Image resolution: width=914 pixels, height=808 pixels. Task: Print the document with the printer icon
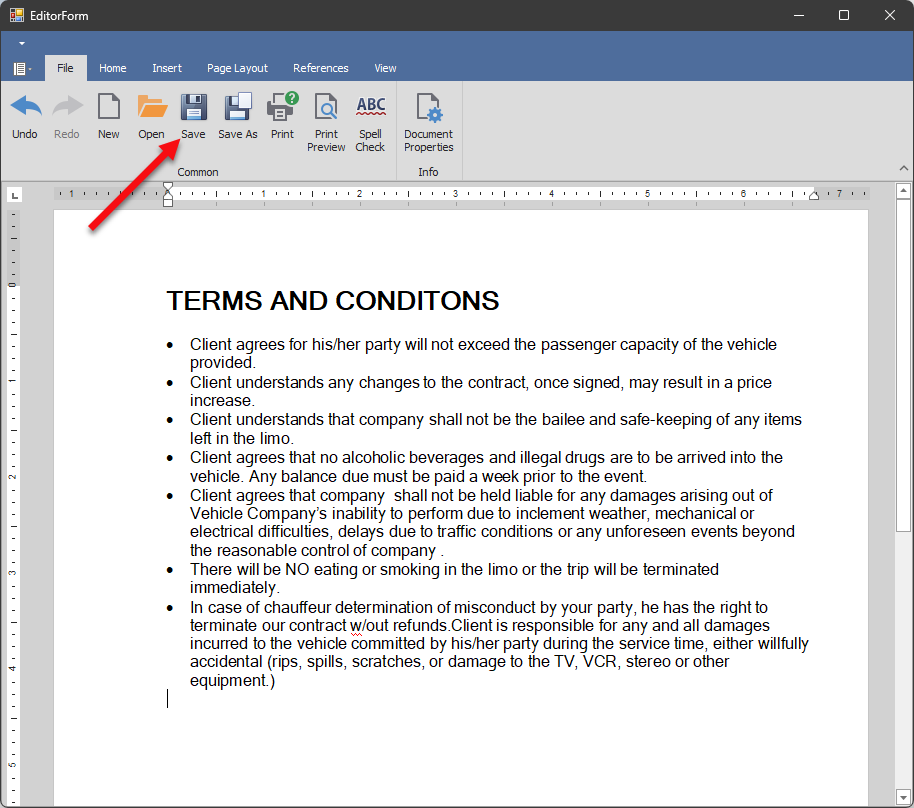click(282, 107)
